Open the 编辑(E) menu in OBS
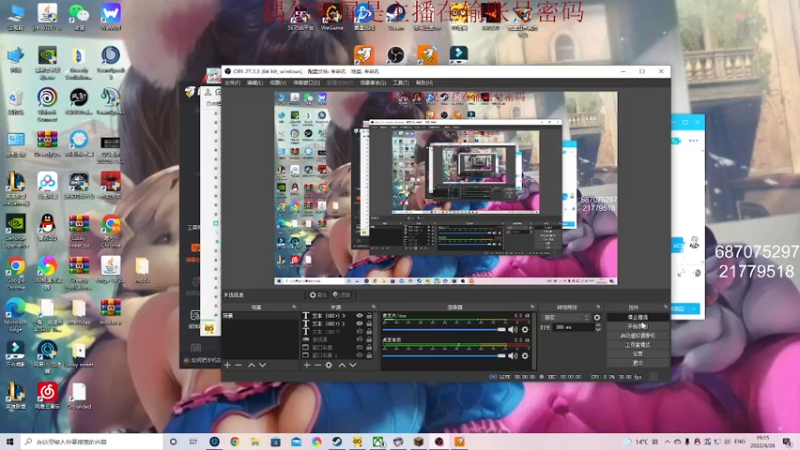The image size is (800, 450). (255, 83)
